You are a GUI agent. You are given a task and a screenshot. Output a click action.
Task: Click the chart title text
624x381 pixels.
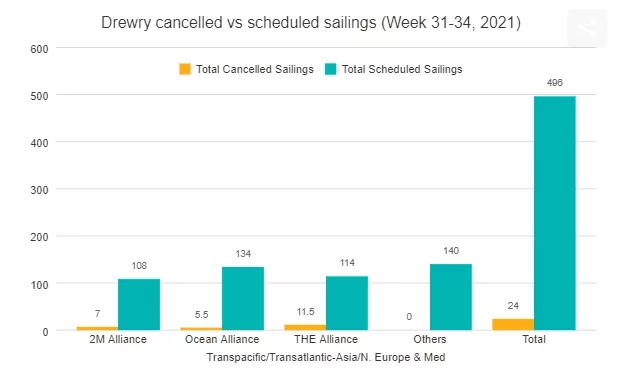(311, 23)
